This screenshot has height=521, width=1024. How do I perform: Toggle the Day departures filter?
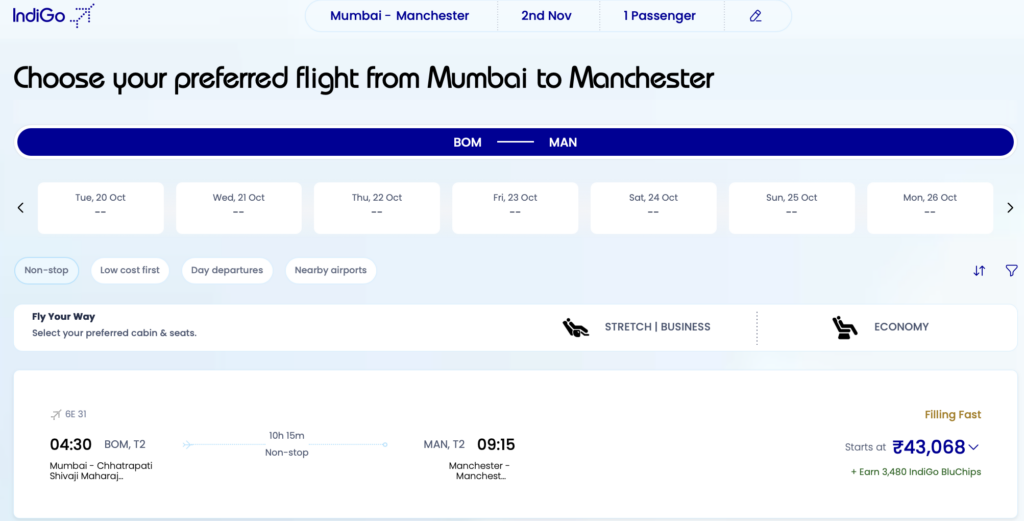coord(227,270)
